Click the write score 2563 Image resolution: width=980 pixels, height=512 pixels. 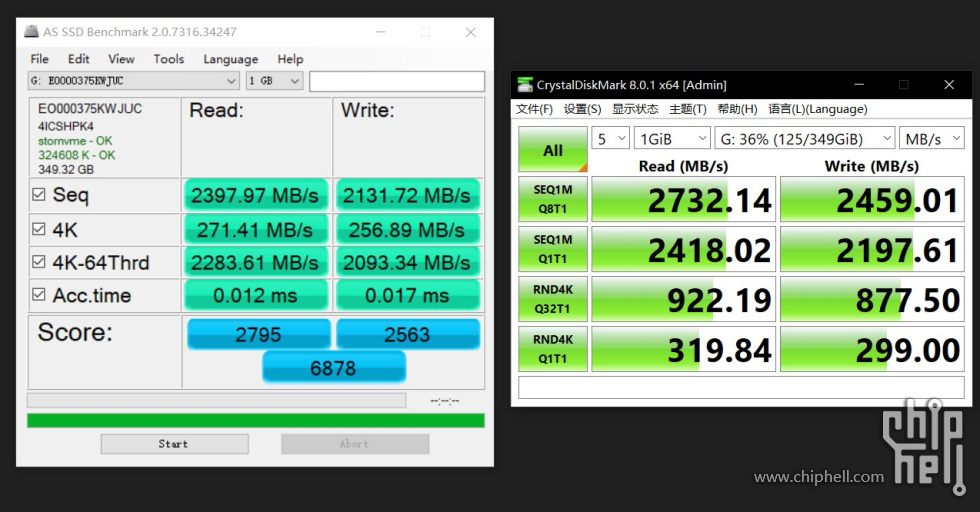click(x=408, y=334)
